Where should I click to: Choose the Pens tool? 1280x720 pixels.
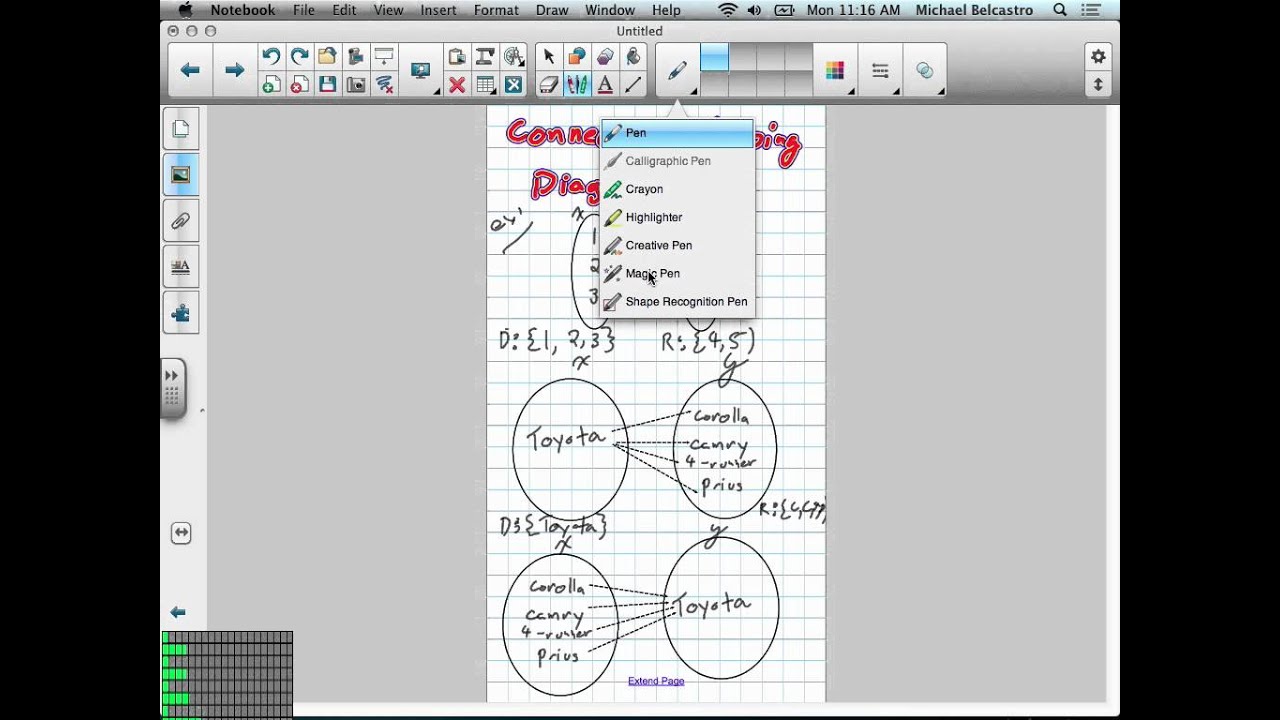tap(576, 85)
